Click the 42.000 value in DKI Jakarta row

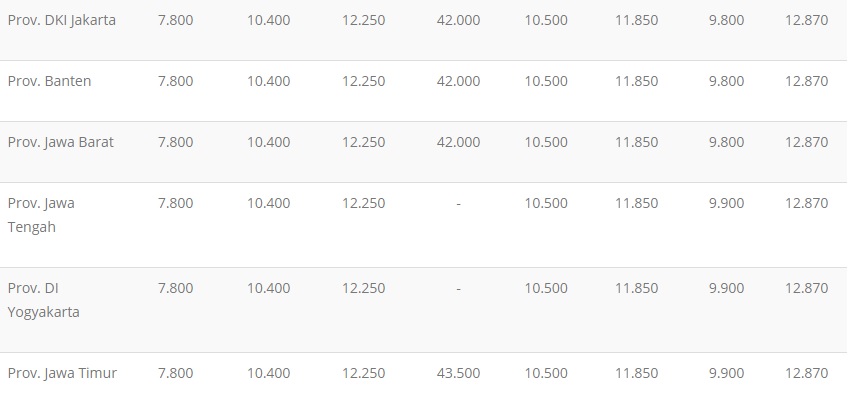(458, 20)
